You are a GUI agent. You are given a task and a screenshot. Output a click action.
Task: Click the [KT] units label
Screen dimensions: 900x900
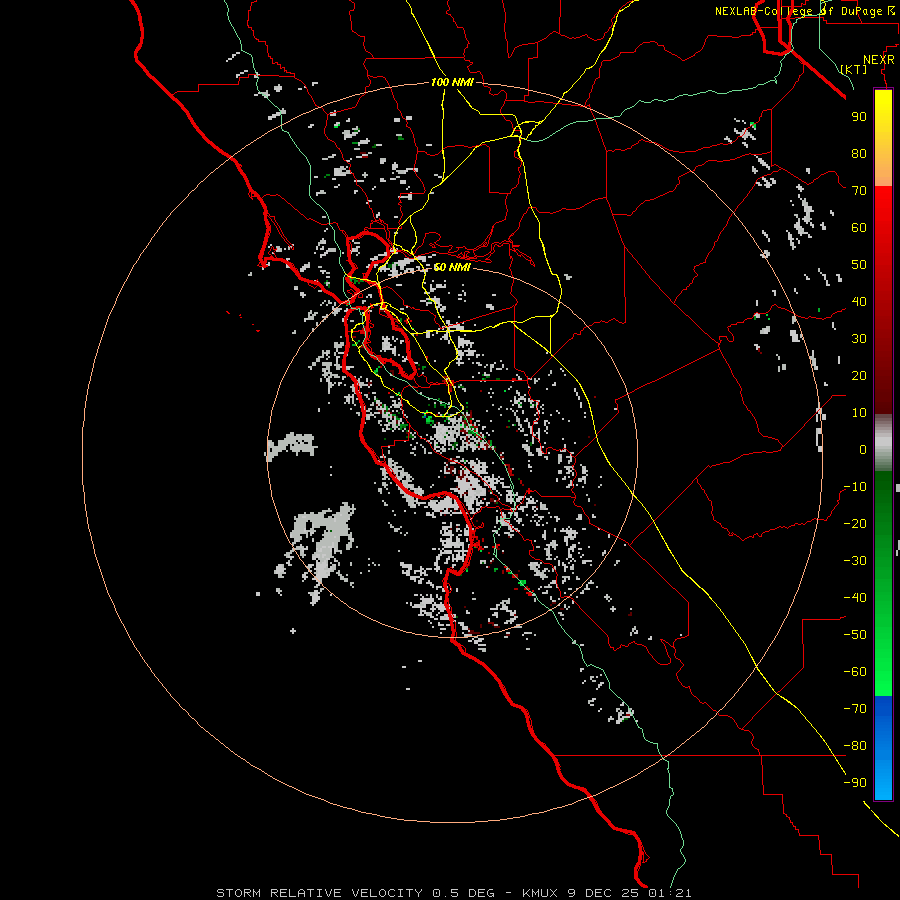854,69
